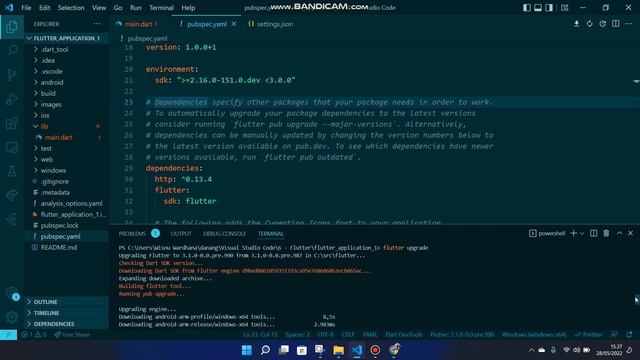Toggle primary side bar visibility
Screen dimensions: 640x360
[x=527, y=7]
